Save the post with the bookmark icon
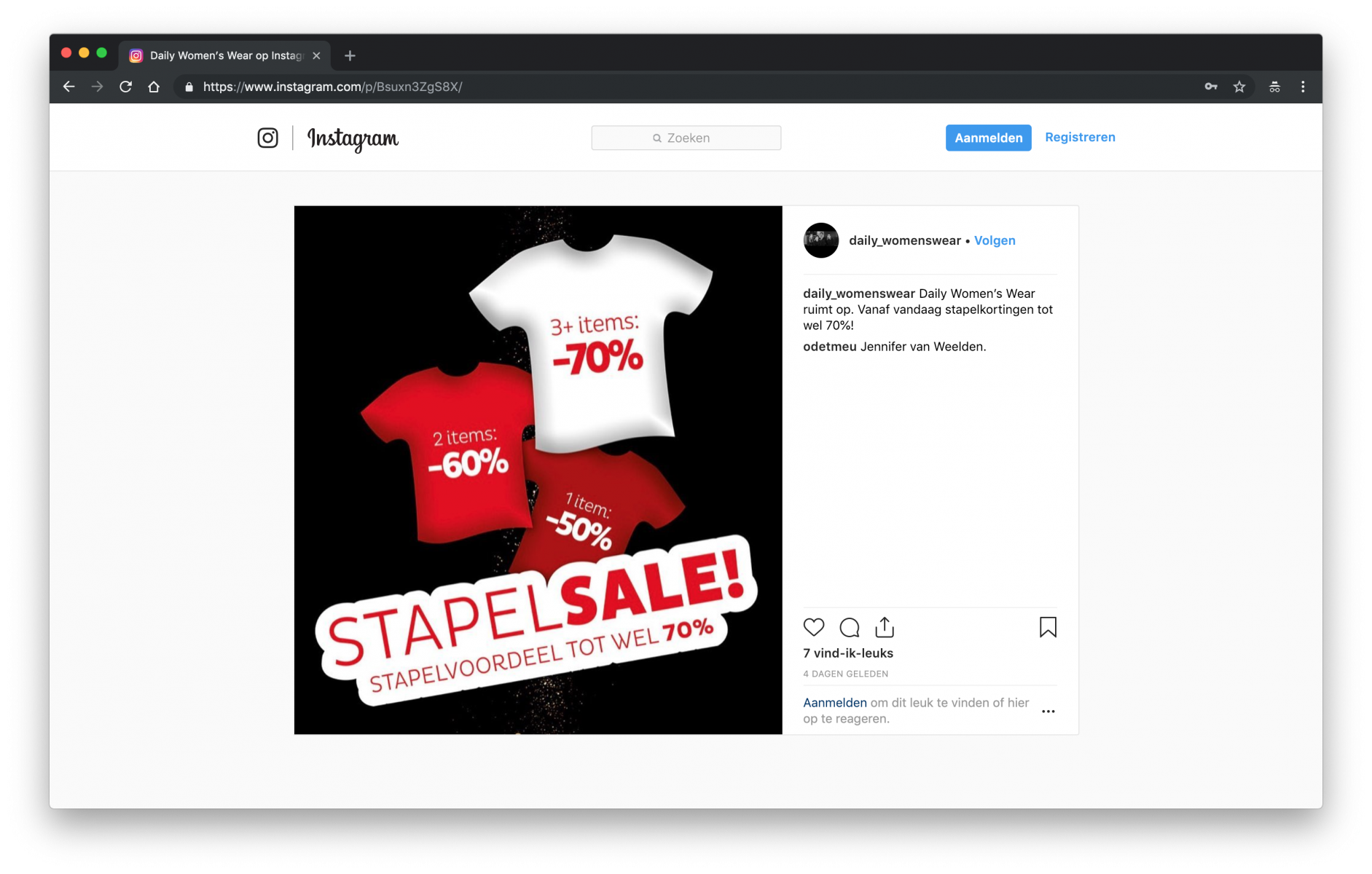This screenshot has width=1372, height=874. click(1047, 627)
